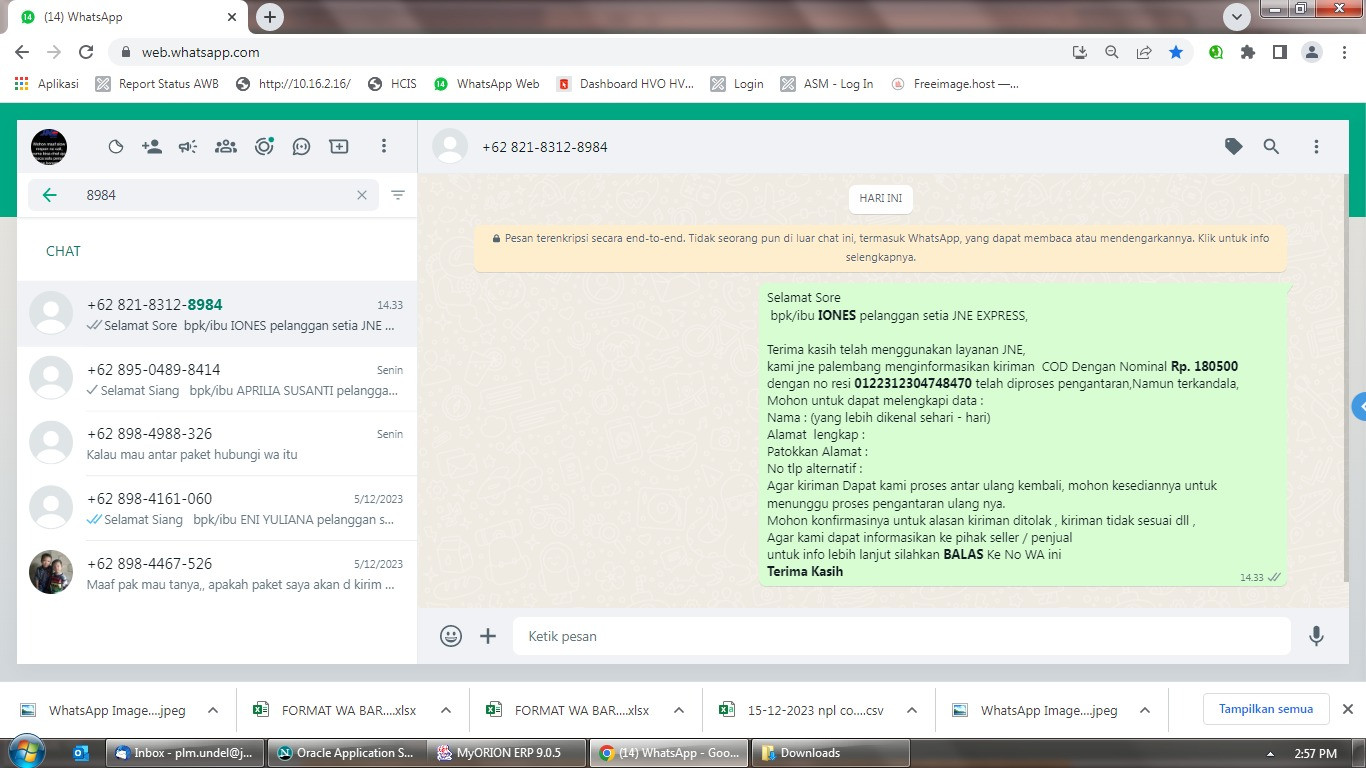Close the downloads bar
Image resolution: width=1366 pixels, height=768 pixels.
pyautogui.click(x=1347, y=709)
